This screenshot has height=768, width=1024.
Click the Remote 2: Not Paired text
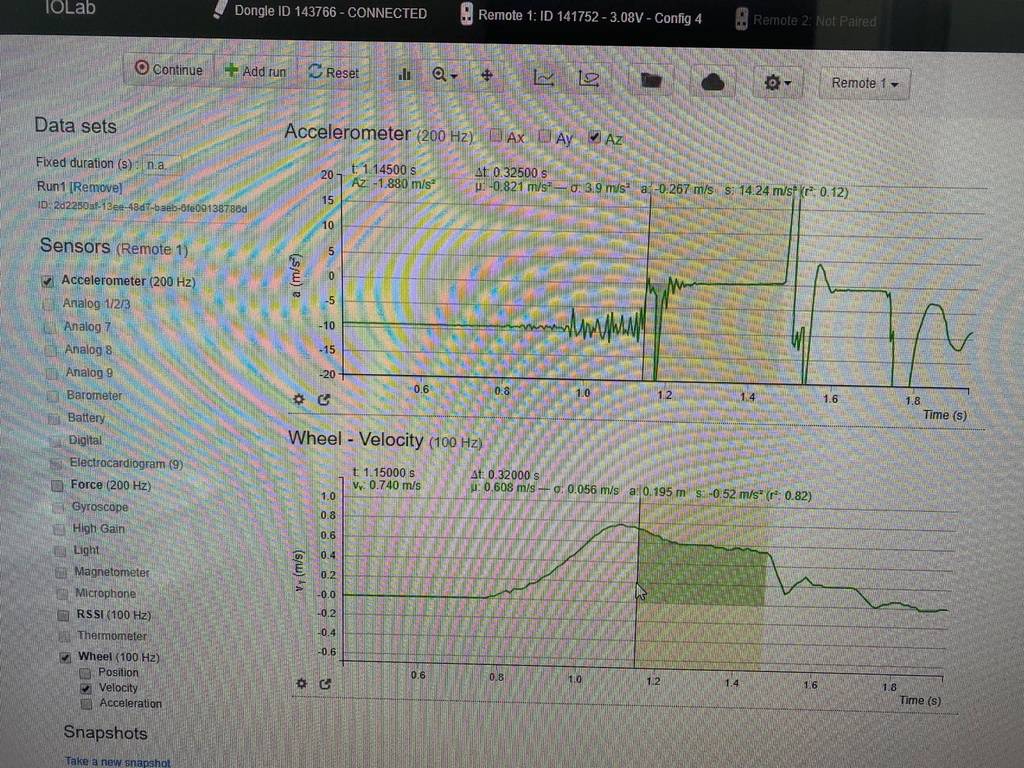coord(814,21)
